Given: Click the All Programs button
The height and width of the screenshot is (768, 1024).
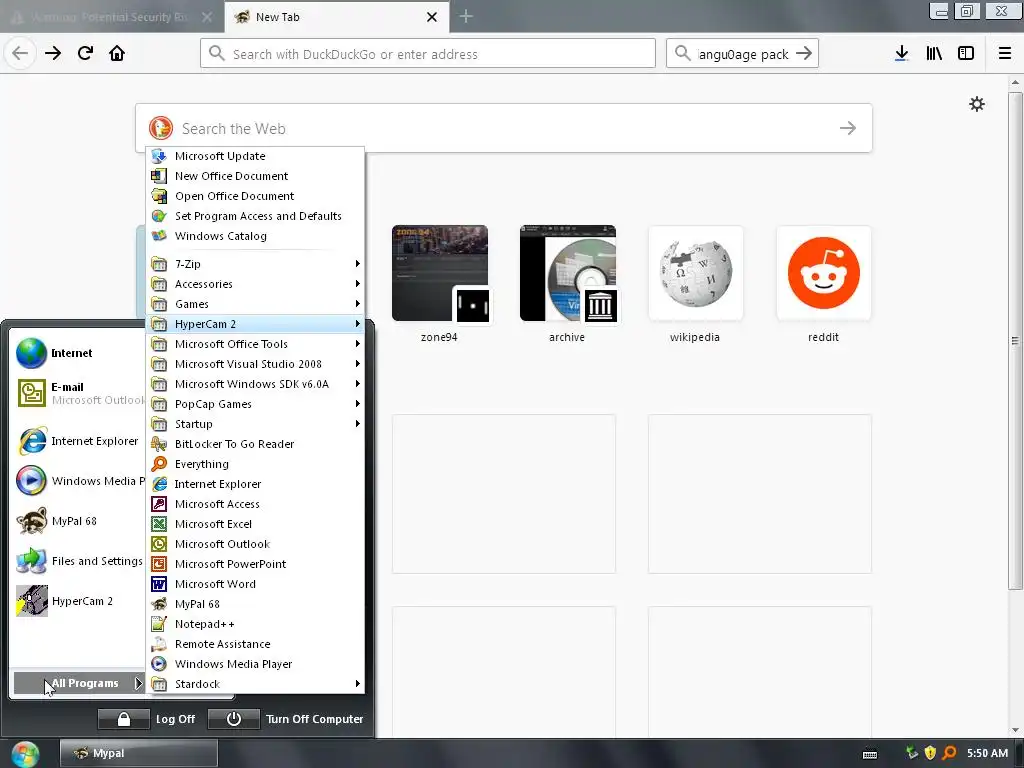Looking at the screenshot, I should click(79, 683).
